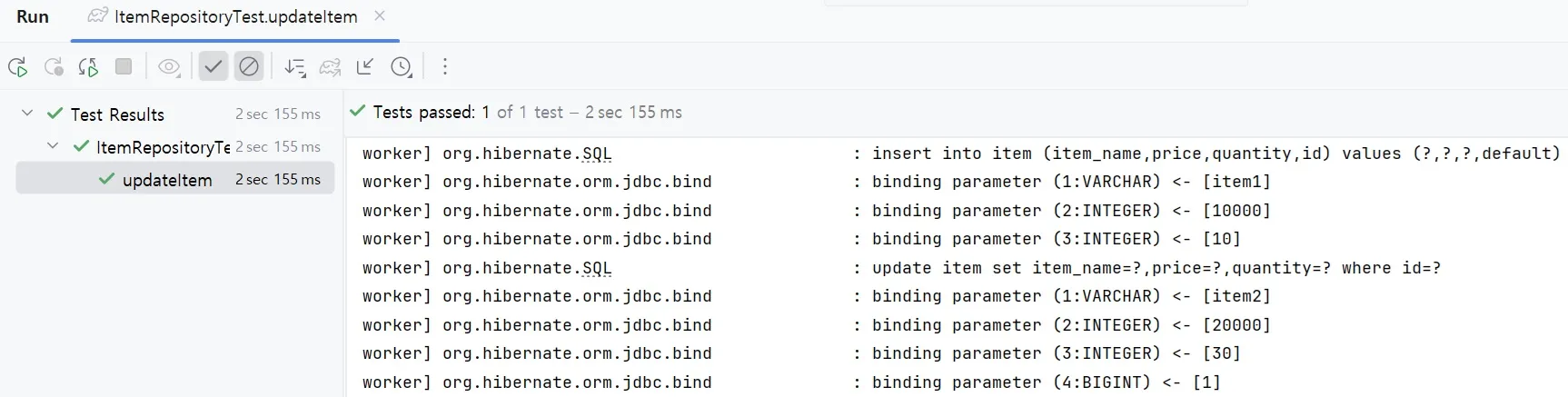Click the Run tool window title
The width and height of the screenshot is (1568, 397).
click(x=33, y=16)
